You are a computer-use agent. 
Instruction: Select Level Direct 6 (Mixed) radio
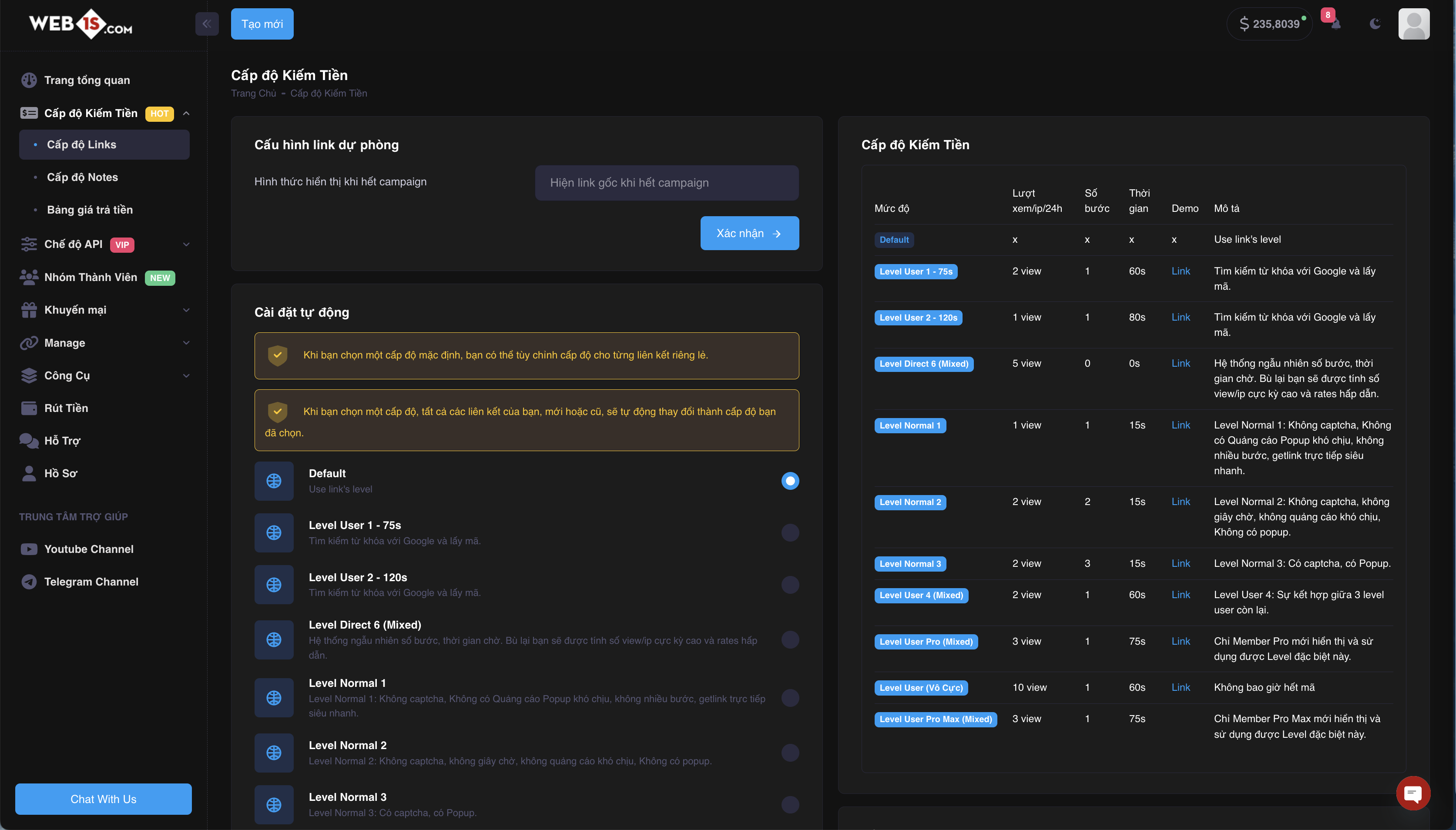point(790,639)
